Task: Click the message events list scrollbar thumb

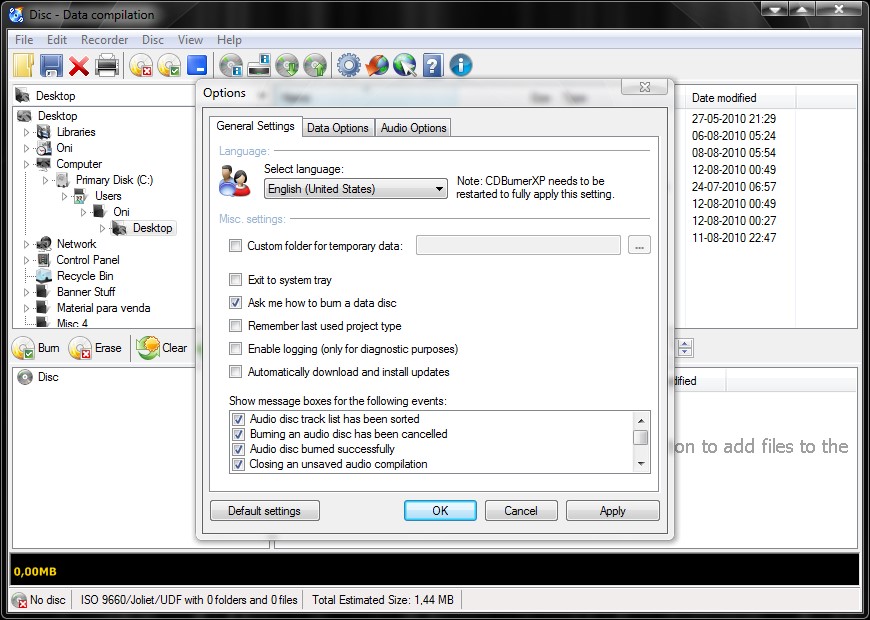Action: click(641, 437)
